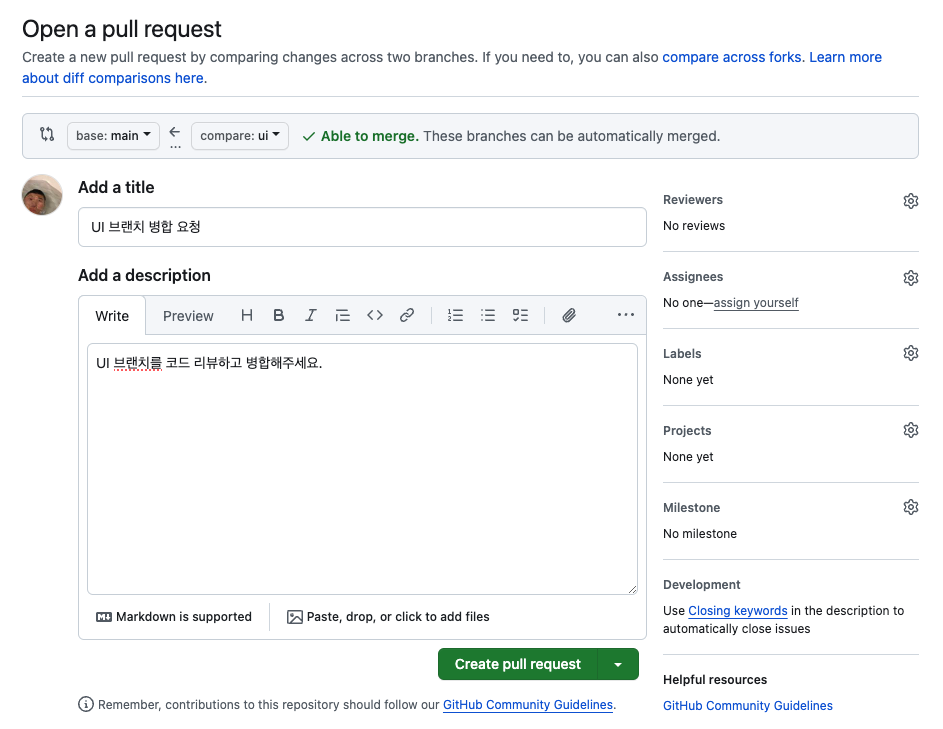The width and height of the screenshot is (943, 729).
Task: Click the left arrow between branches
Action: (x=175, y=132)
